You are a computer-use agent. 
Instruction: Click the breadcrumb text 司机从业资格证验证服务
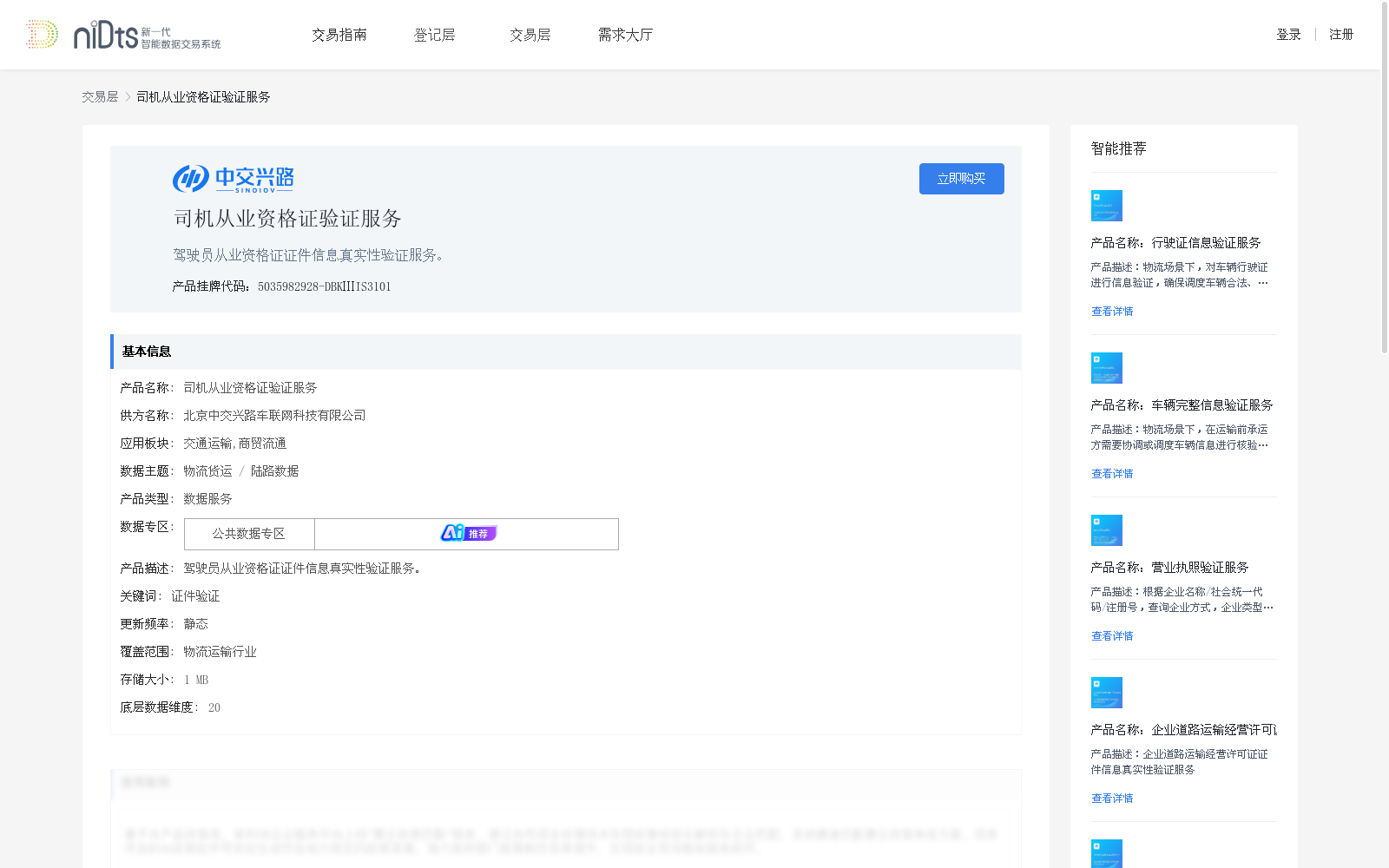203,97
